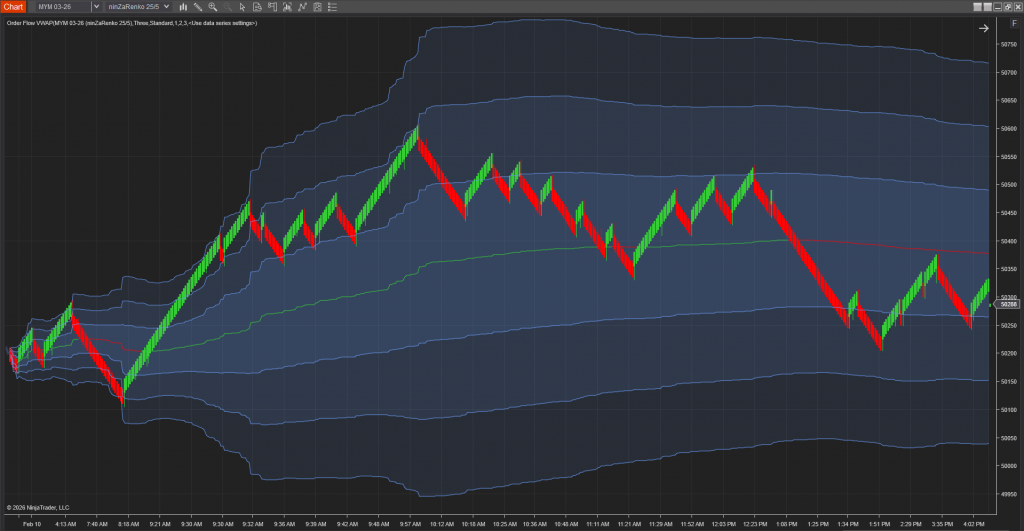Open the Data Box icon
The image size is (1024, 531).
click(x=270, y=7)
